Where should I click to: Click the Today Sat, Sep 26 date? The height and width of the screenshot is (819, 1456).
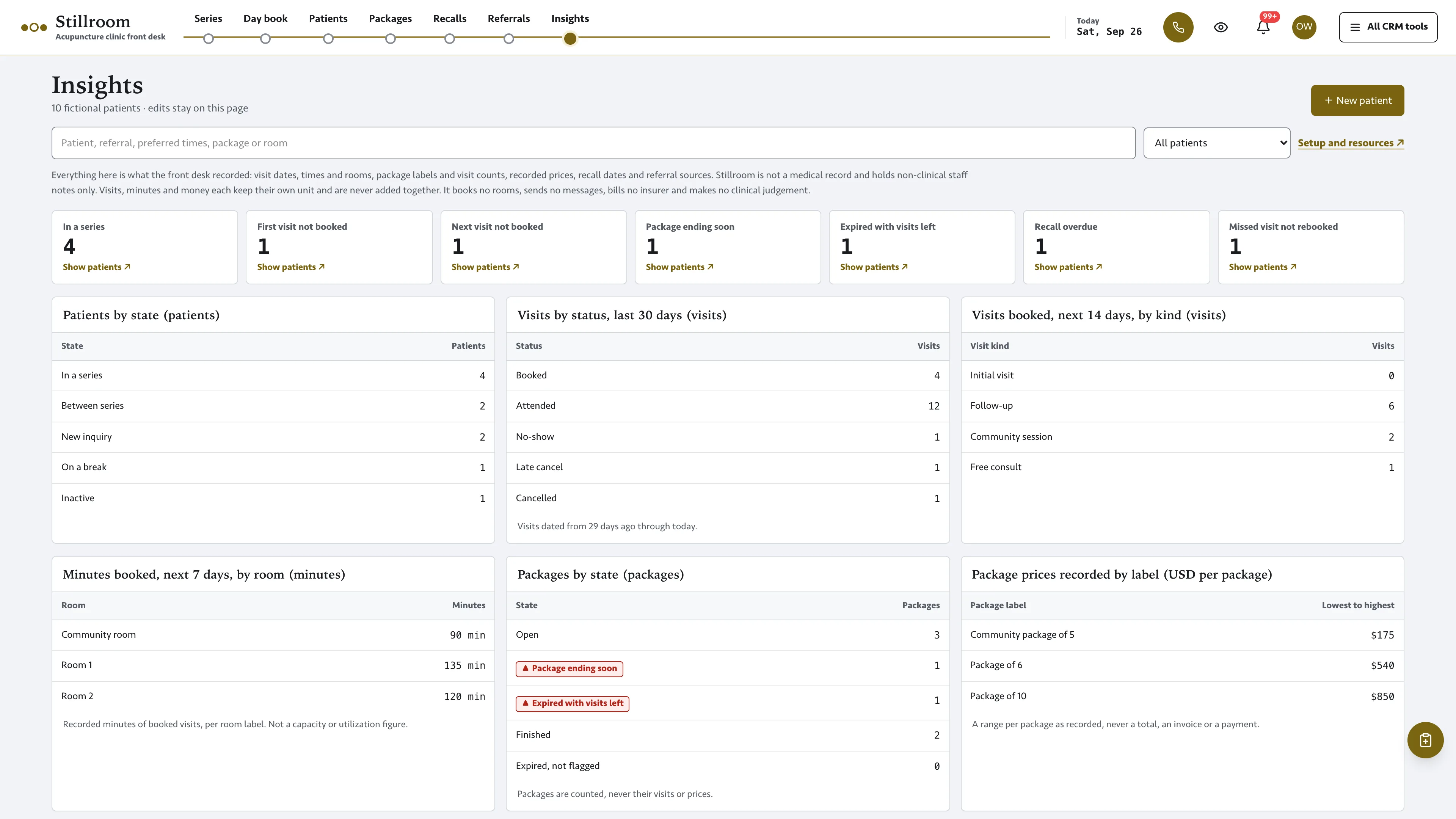(1109, 27)
